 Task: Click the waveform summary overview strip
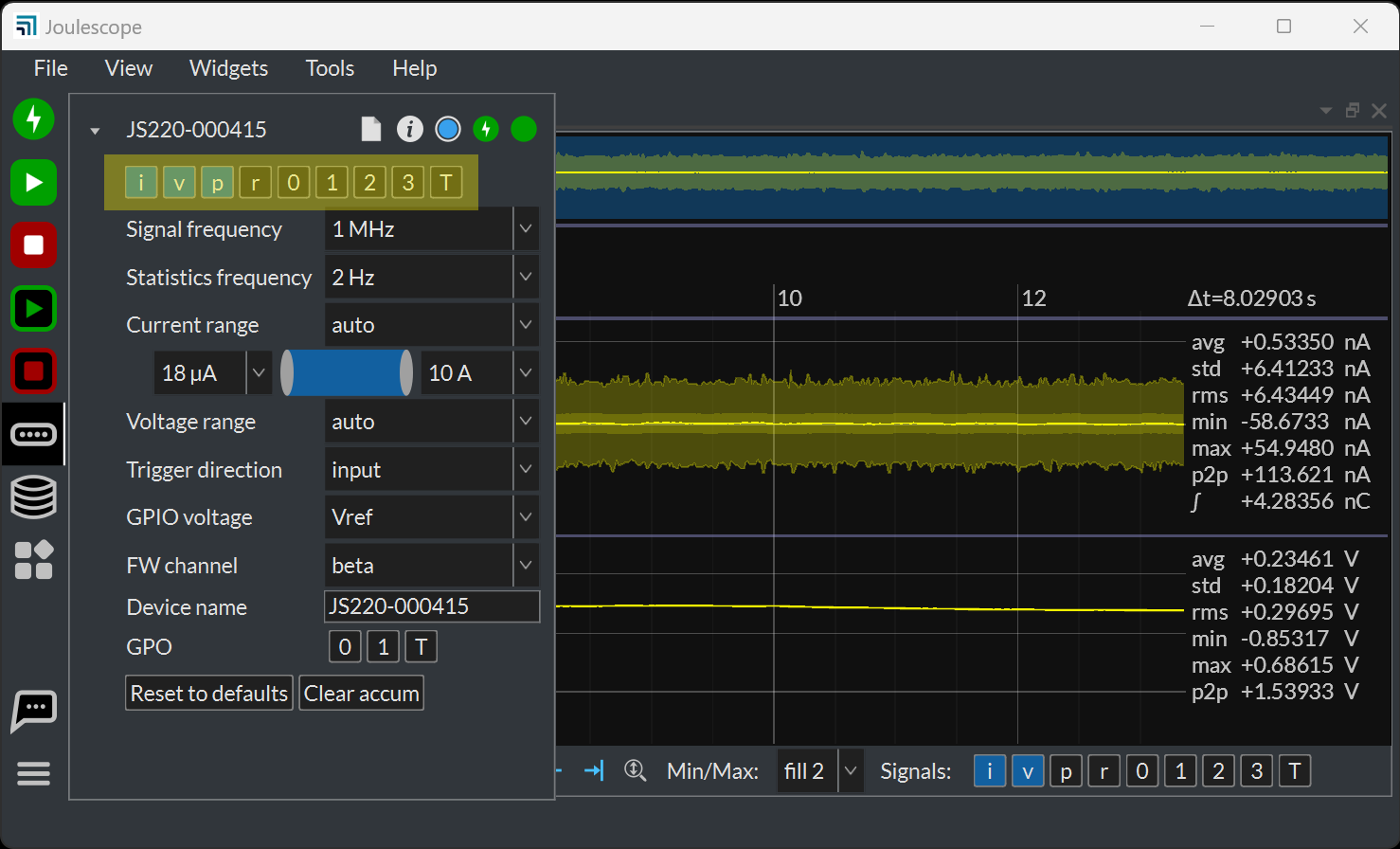(x=972, y=178)
